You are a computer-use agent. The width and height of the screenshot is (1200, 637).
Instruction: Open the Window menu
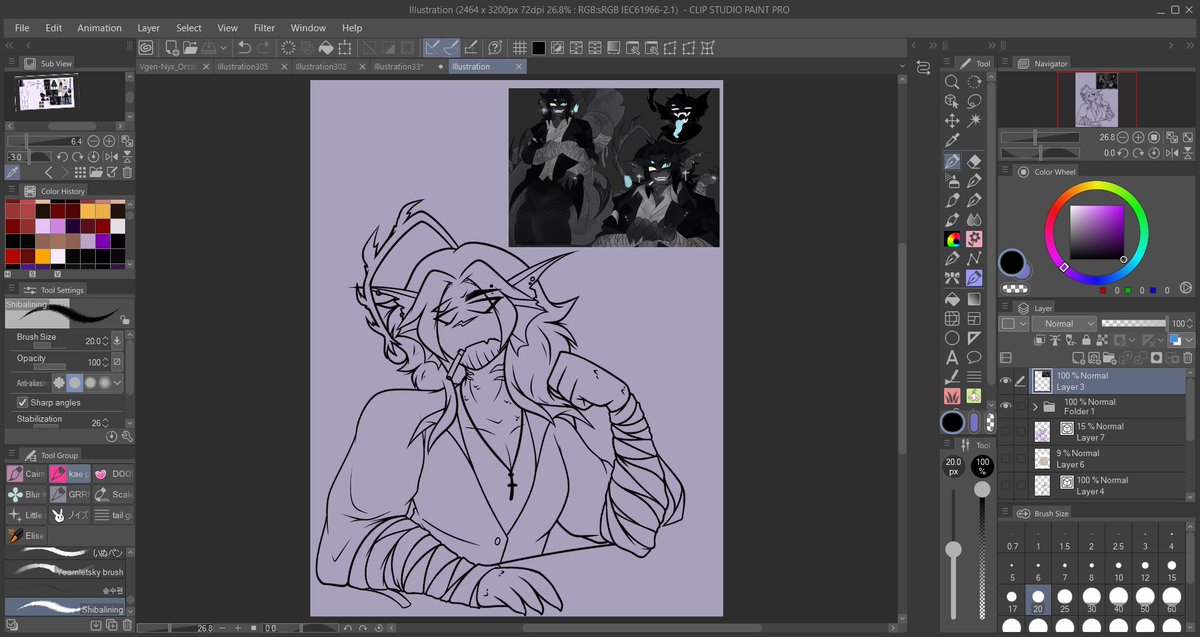(x=308, y=28)
